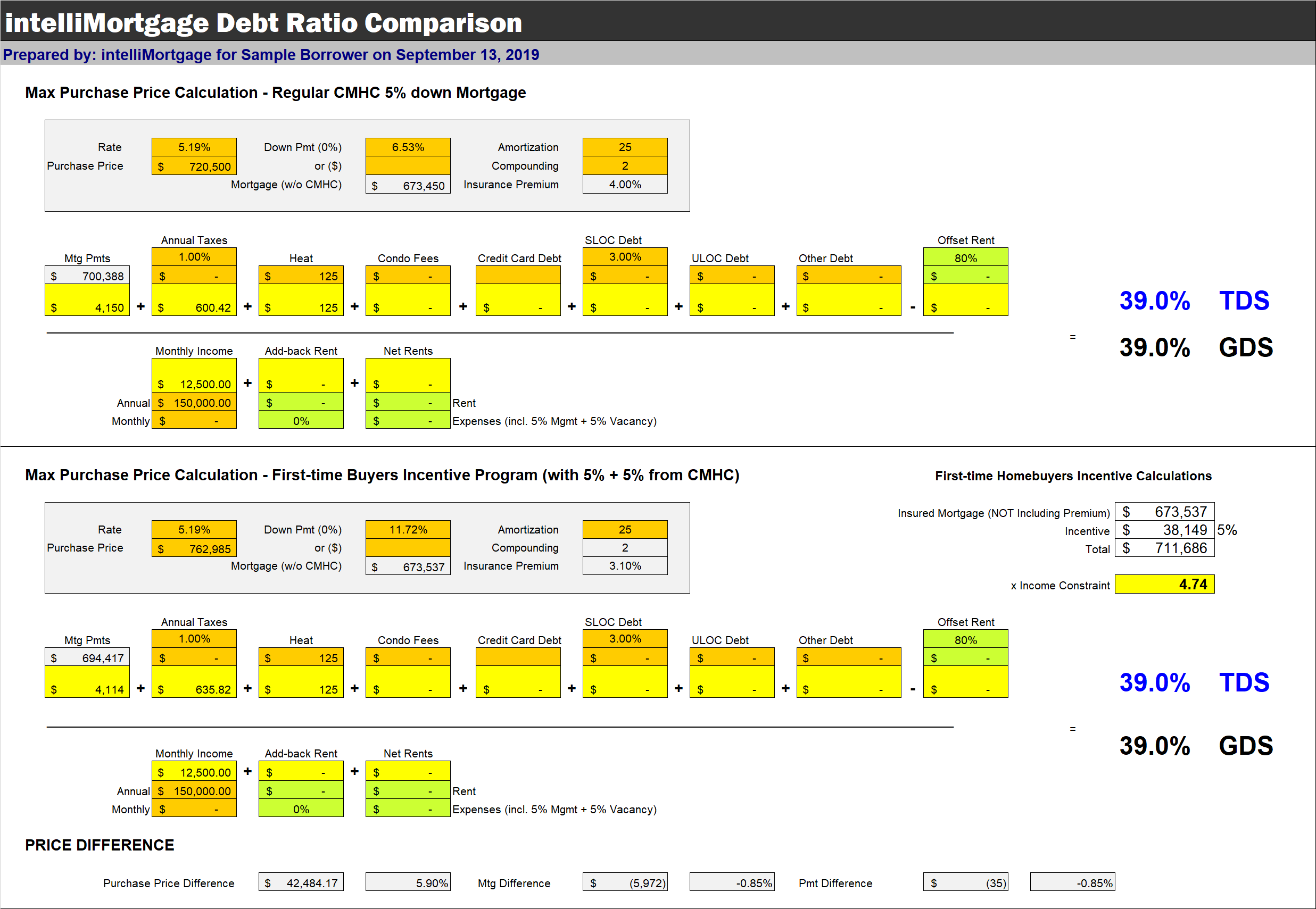Screen dimensions: 1316x909
Task: Select the 'Pmt Difference' label
Action: coord(835,883)
